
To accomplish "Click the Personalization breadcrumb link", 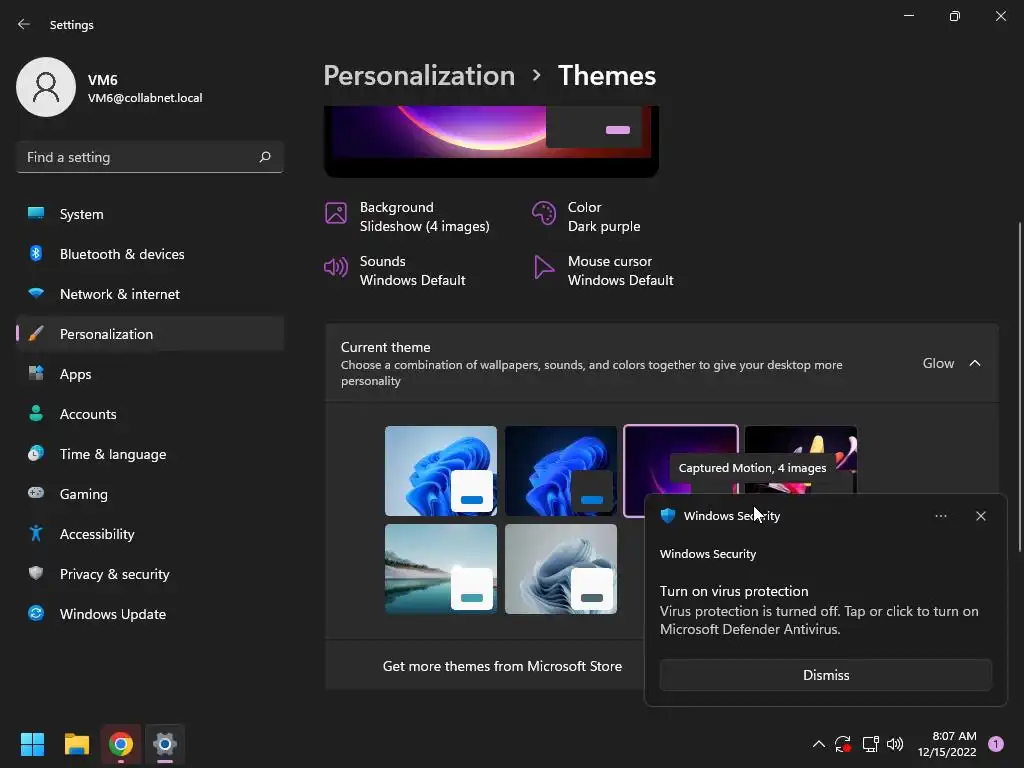I will click(x=419, y=75).
